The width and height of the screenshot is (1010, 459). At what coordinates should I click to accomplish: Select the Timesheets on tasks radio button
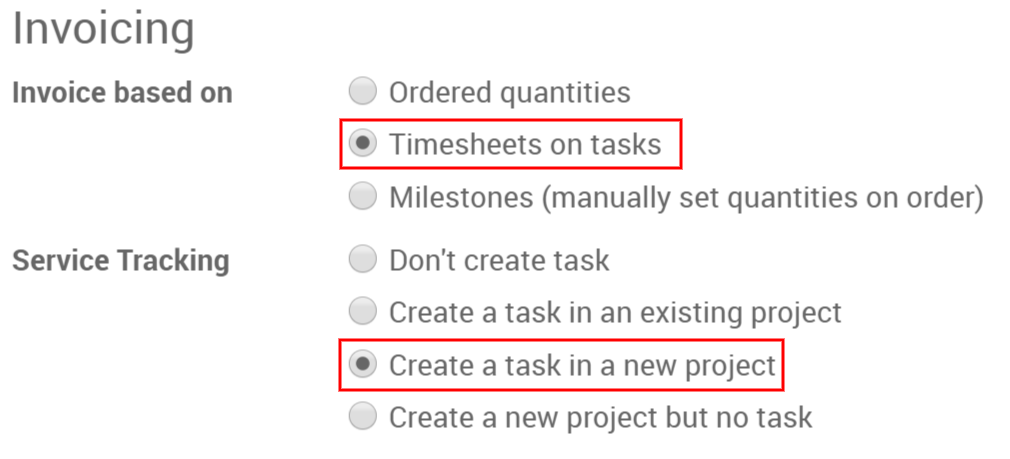(x=363, y=145)
